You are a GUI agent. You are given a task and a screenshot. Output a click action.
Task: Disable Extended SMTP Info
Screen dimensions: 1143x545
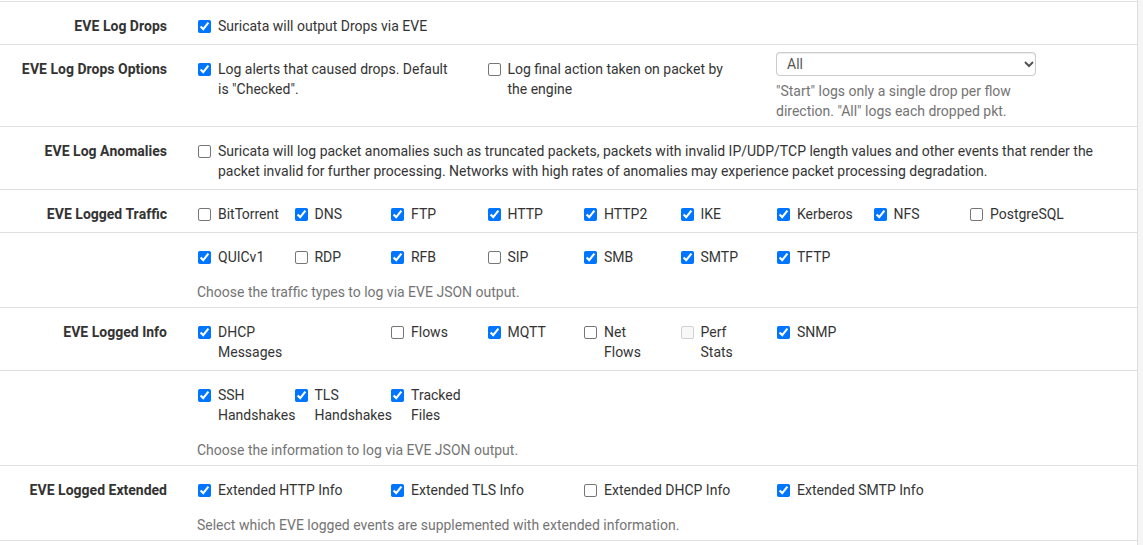coord(784,490)
